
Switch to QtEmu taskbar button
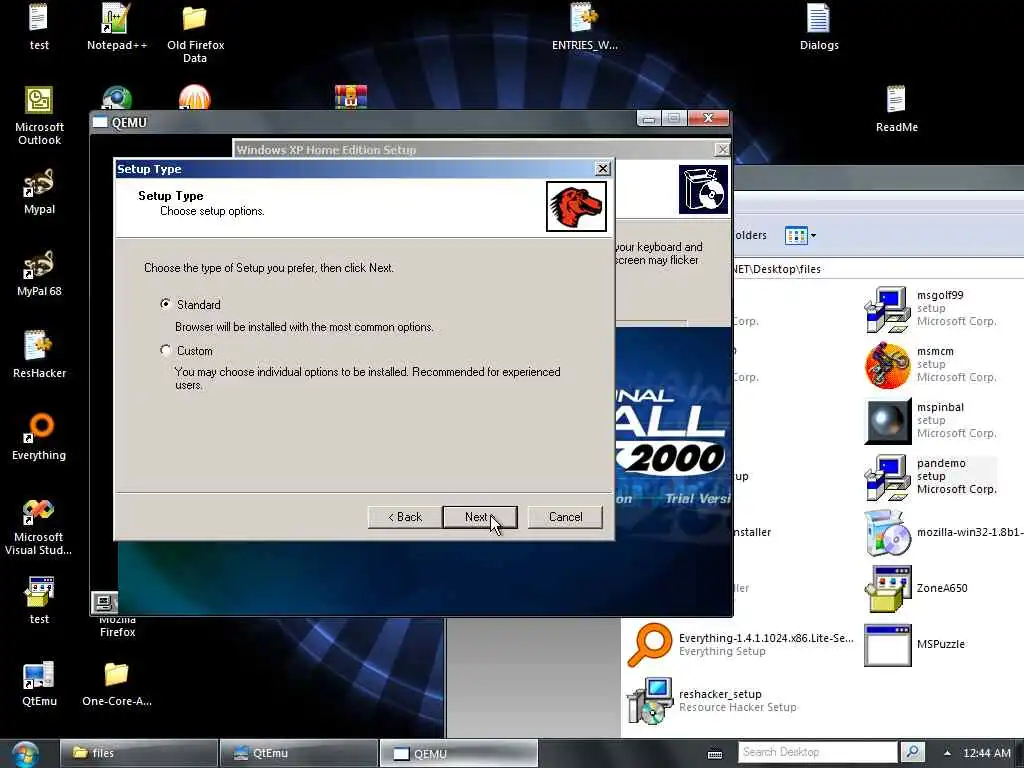click(298, 753)
